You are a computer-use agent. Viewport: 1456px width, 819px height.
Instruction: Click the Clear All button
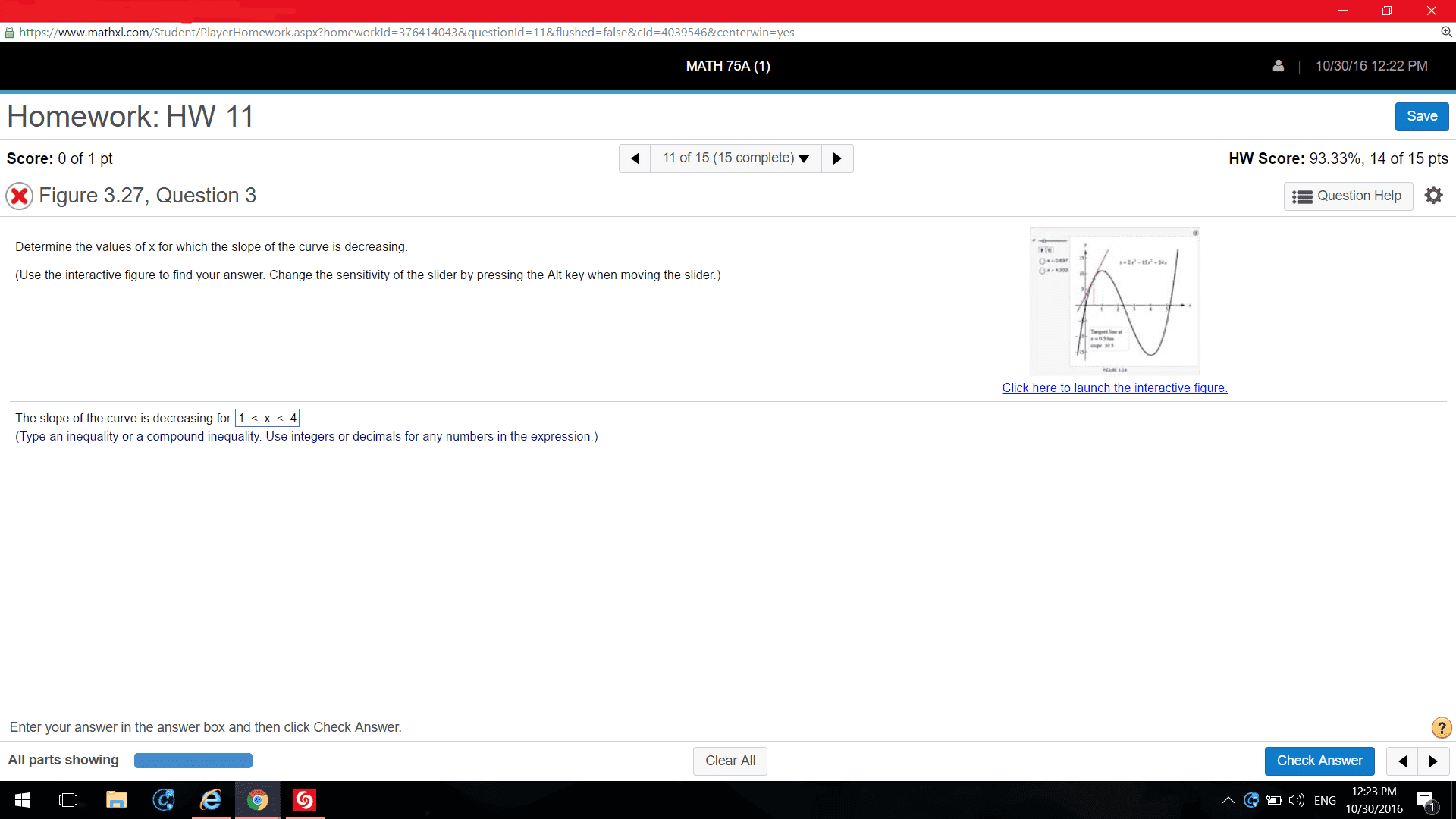point(730,761)
